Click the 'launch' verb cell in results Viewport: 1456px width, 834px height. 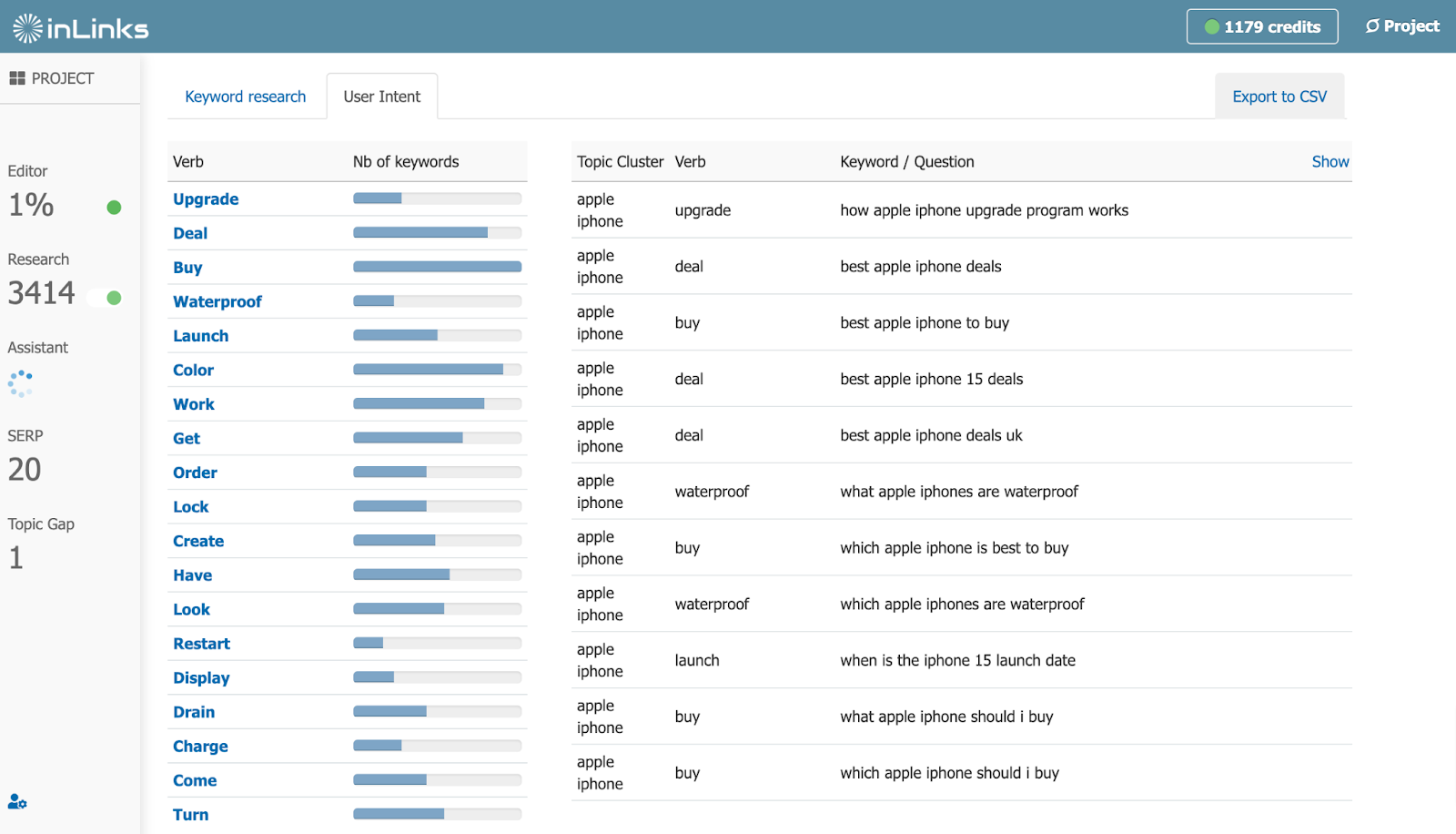coord(697,660)
